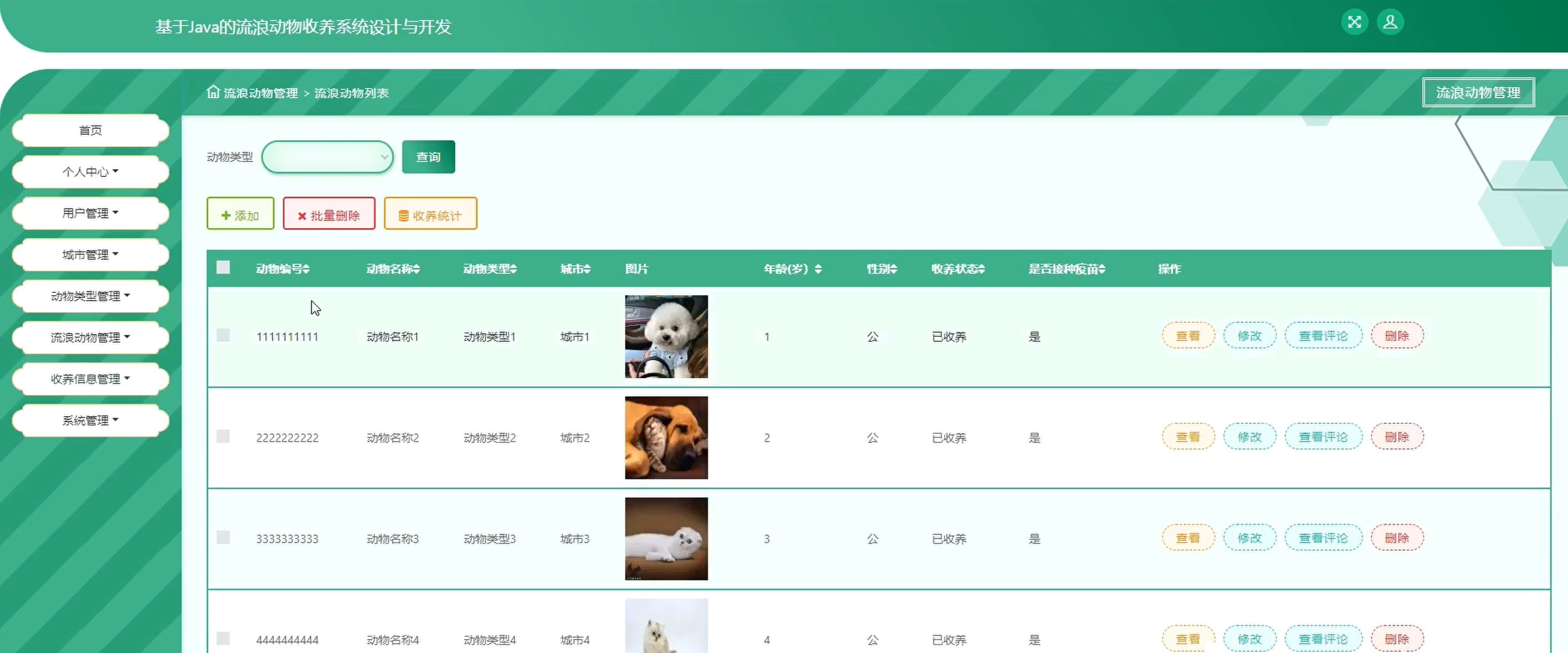Go to 首页 in sidebar

pyautogui.click(x=90, y=130)
